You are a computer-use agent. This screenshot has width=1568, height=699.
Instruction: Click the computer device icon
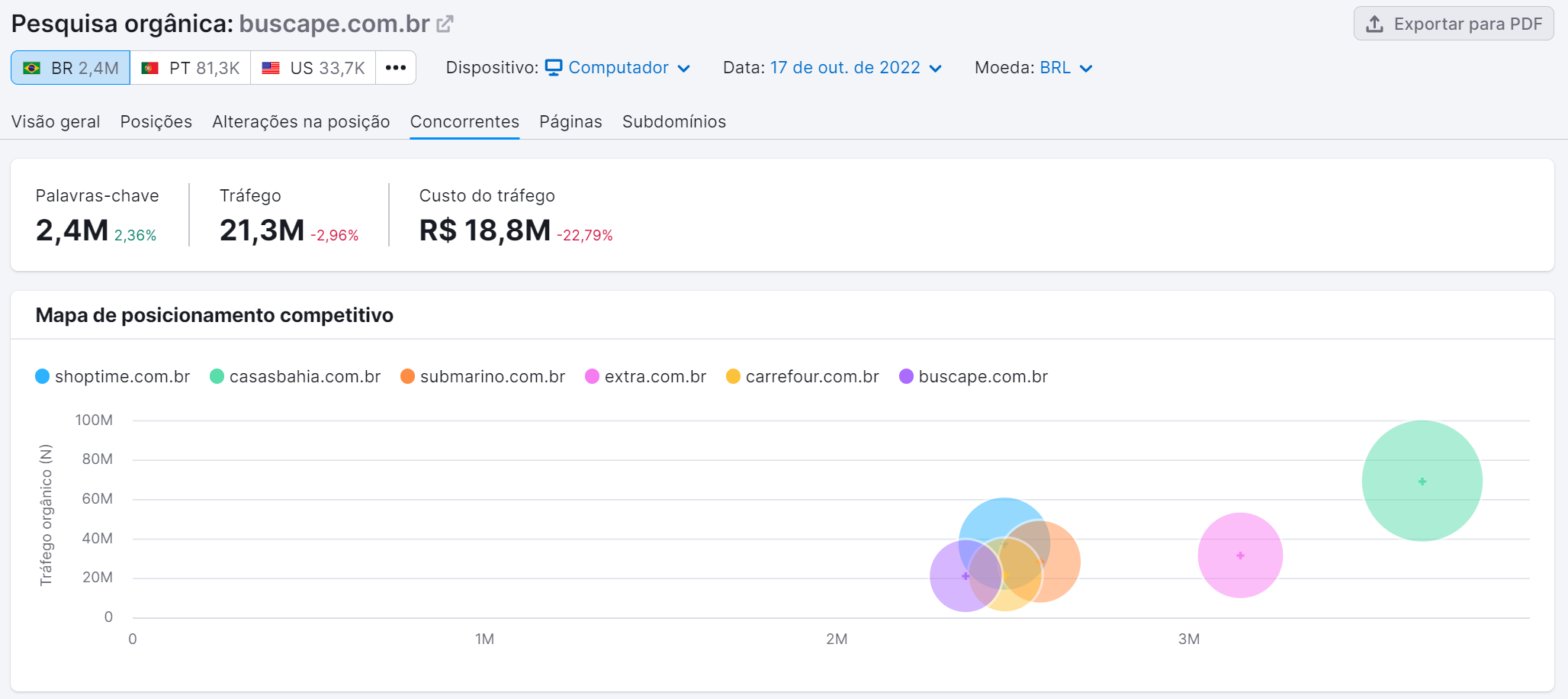pos(554,67)
